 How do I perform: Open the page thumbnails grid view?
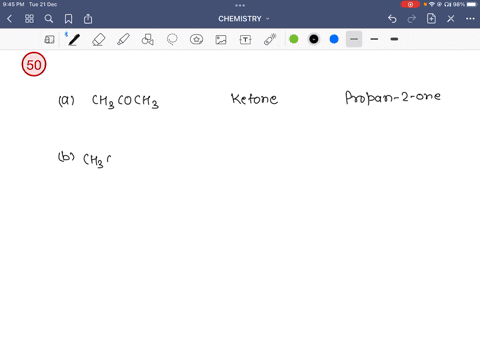pyautogui.click(x=29, y=19)
